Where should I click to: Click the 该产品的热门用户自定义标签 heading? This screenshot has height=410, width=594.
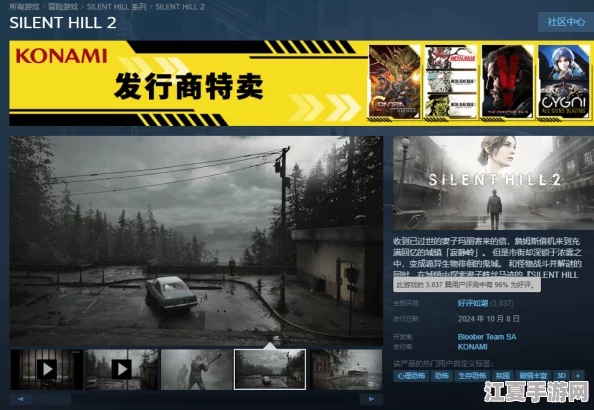pos(443,364)
